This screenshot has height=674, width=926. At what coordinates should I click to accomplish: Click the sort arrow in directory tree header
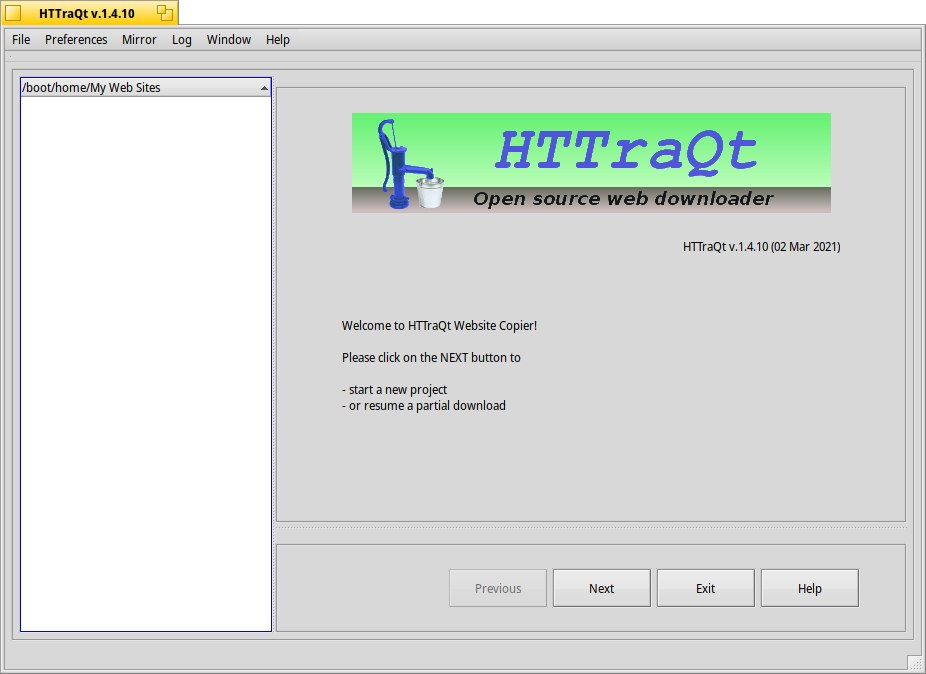[264, 88]
